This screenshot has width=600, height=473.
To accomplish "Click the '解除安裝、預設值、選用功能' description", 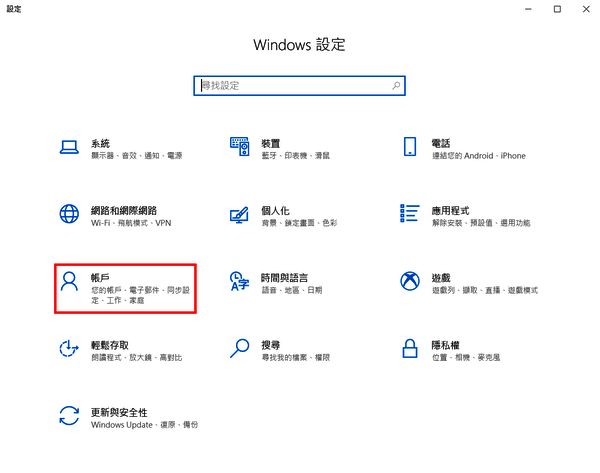I will coord(481,223).
